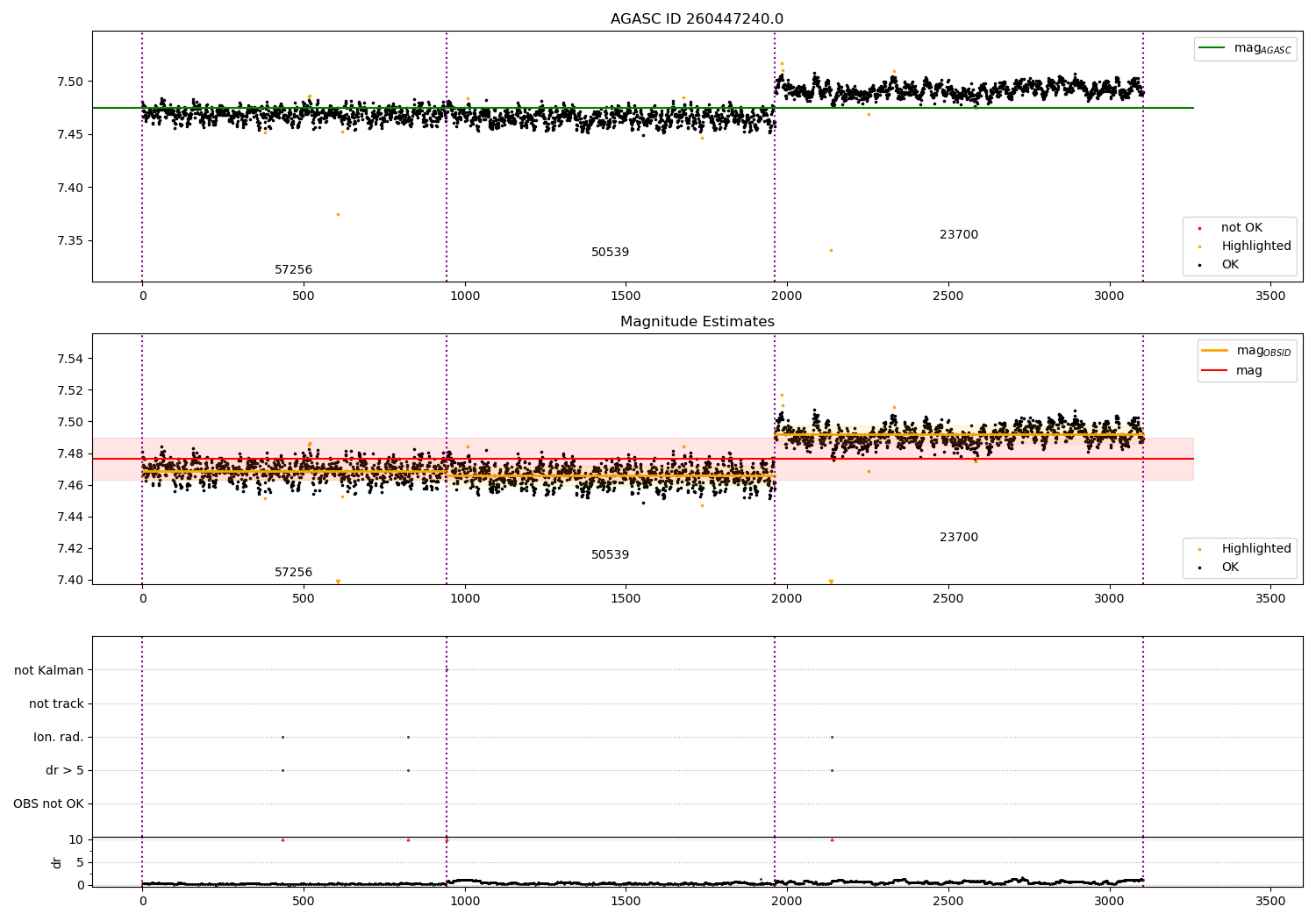The image size is (1316, 921).
Task: Click the 'not Kalman' y-axis label
Action: coord(49,670)
